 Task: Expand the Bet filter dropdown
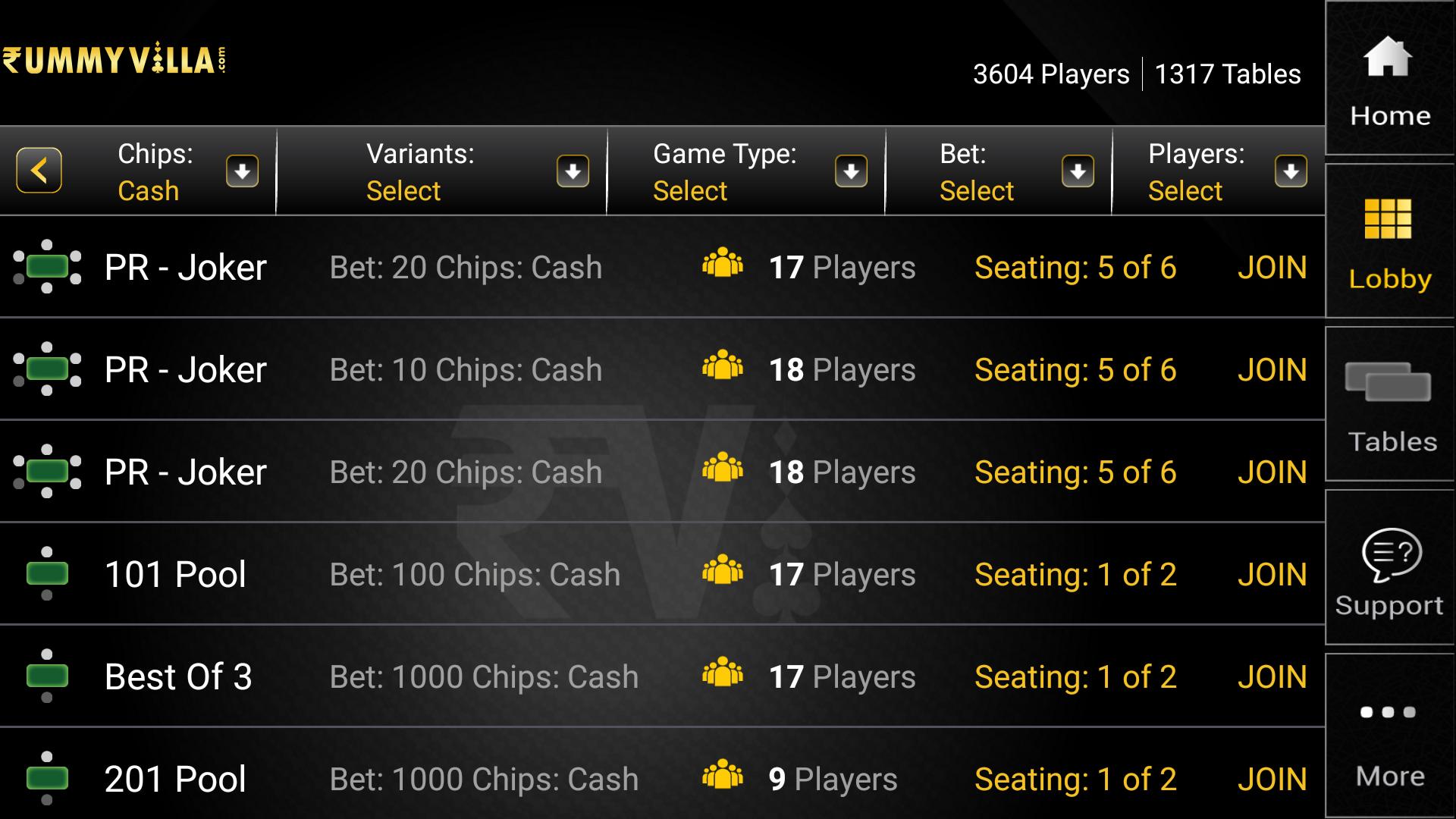pyautogui.click(x=1077, y=171)
